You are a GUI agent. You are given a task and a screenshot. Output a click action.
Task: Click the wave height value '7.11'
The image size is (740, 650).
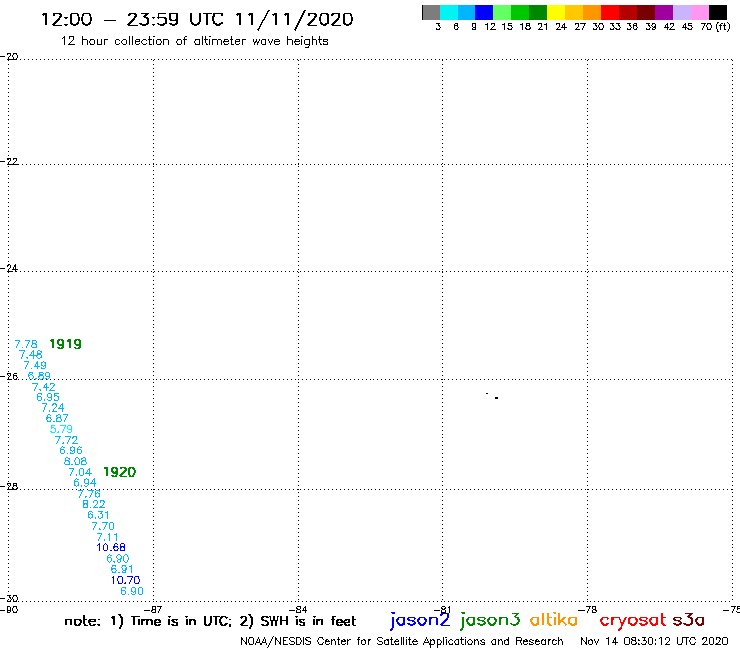click(x=108, y=537)
